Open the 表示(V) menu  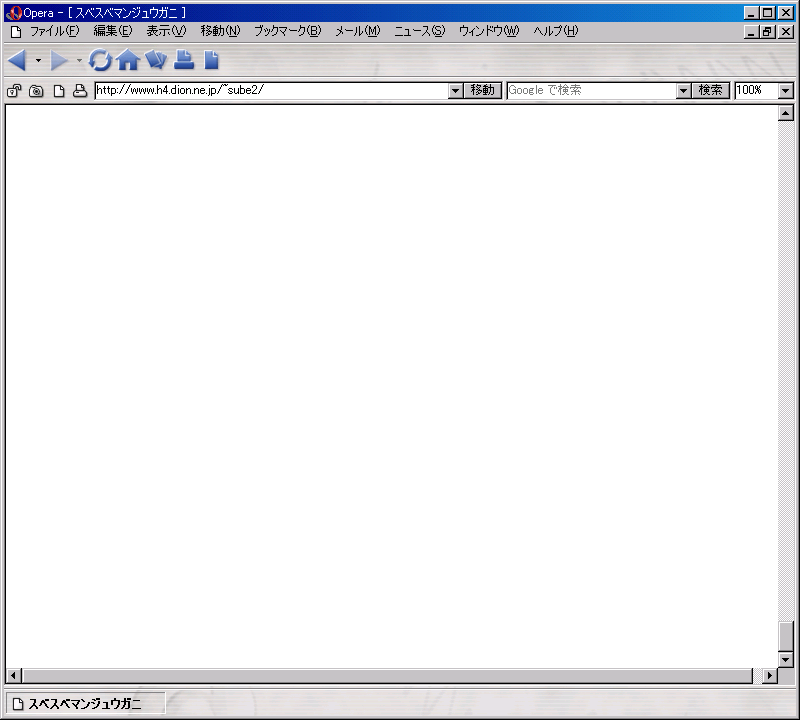click(x=166, y=31)
